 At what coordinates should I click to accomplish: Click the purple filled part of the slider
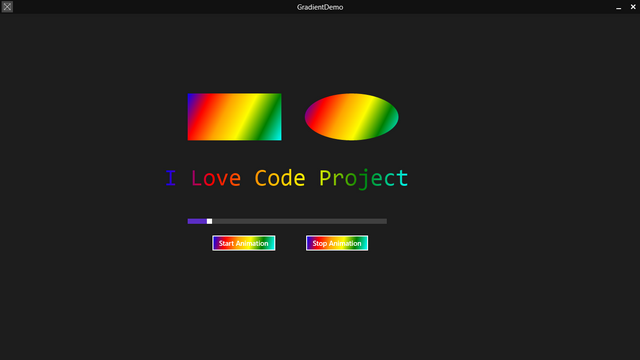197,221
